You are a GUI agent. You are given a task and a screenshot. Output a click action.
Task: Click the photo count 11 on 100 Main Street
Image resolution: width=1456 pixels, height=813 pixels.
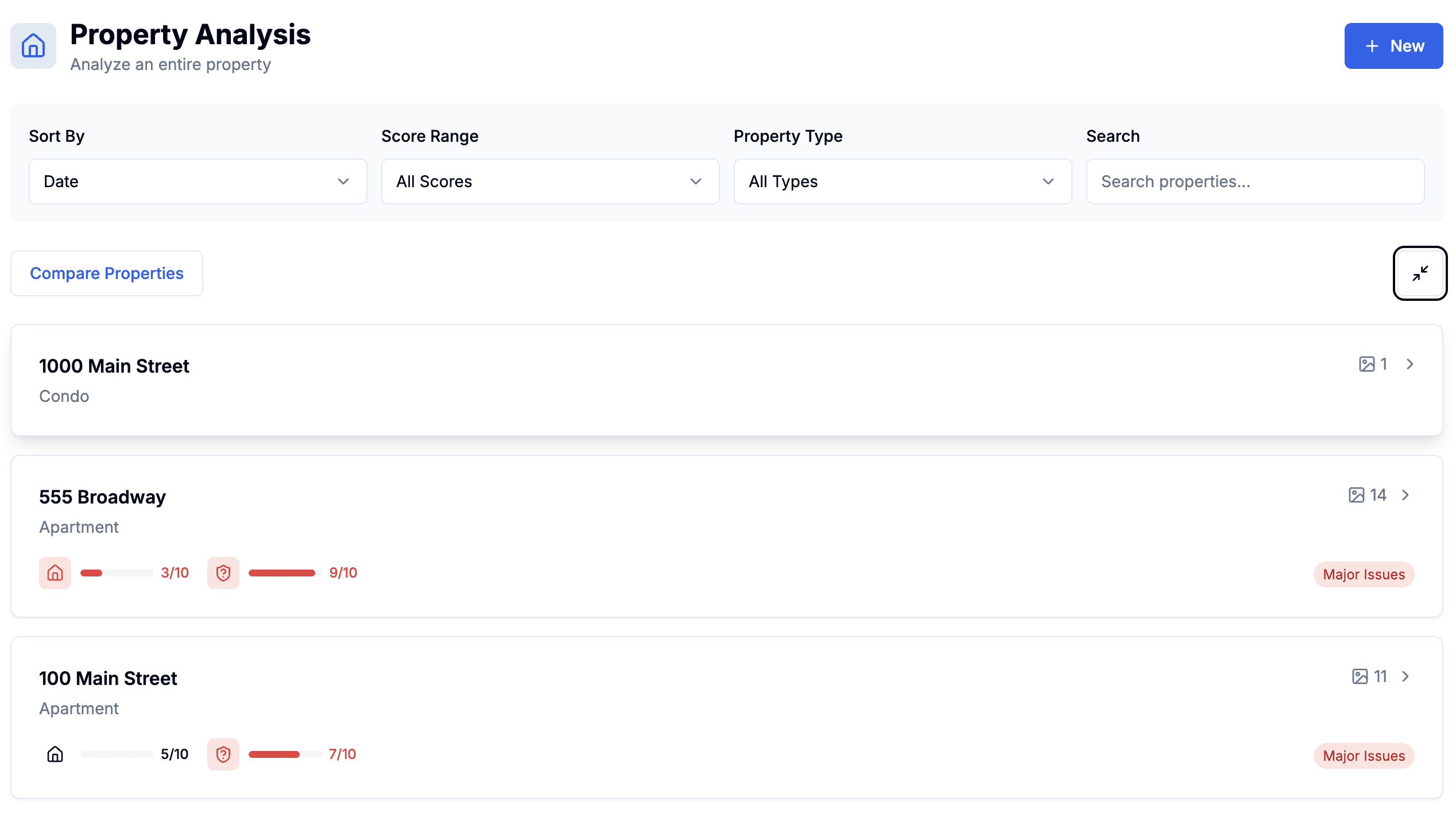[x=1380, y=676]
